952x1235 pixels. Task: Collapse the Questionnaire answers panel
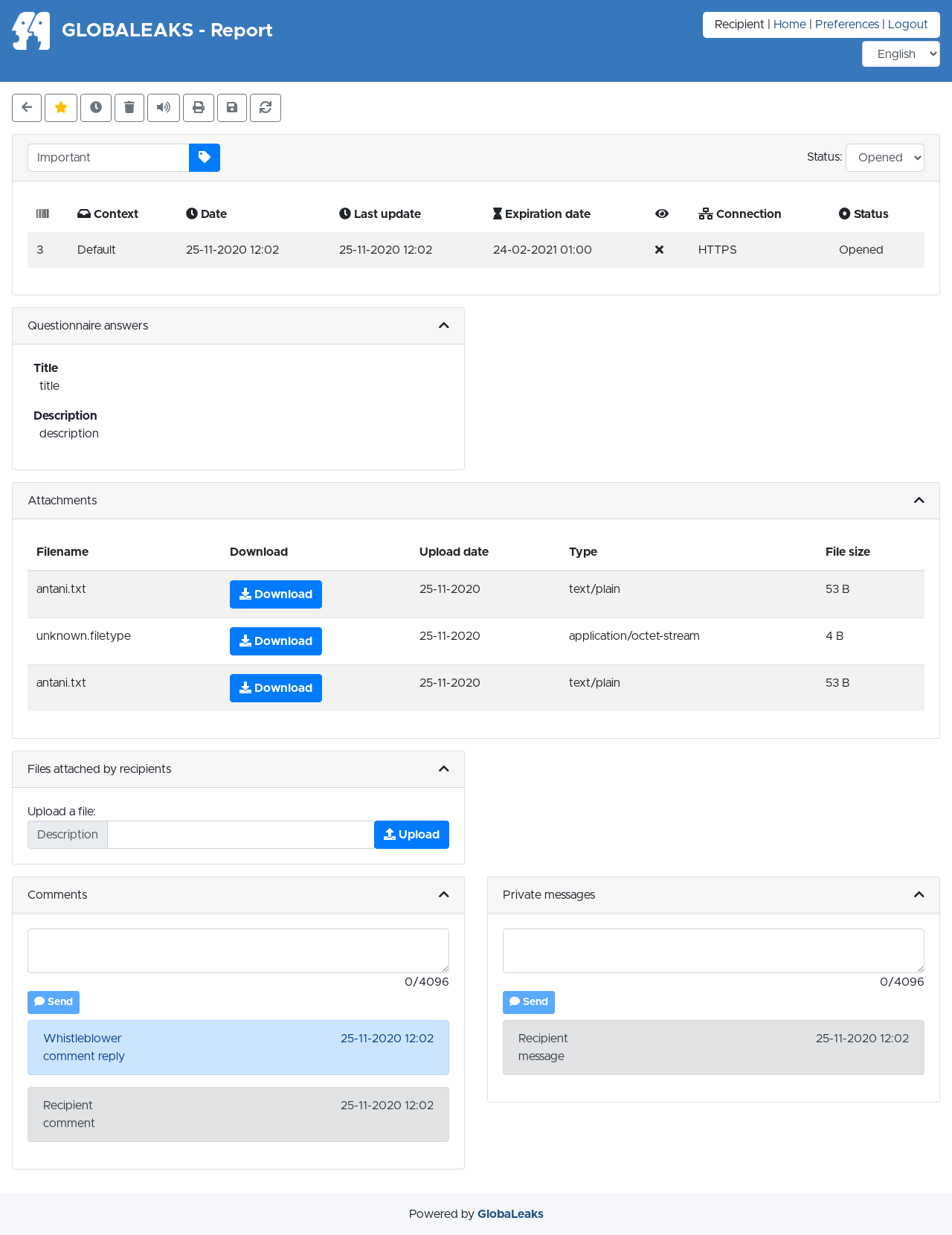pyautogui.click(x=444, y=326)
